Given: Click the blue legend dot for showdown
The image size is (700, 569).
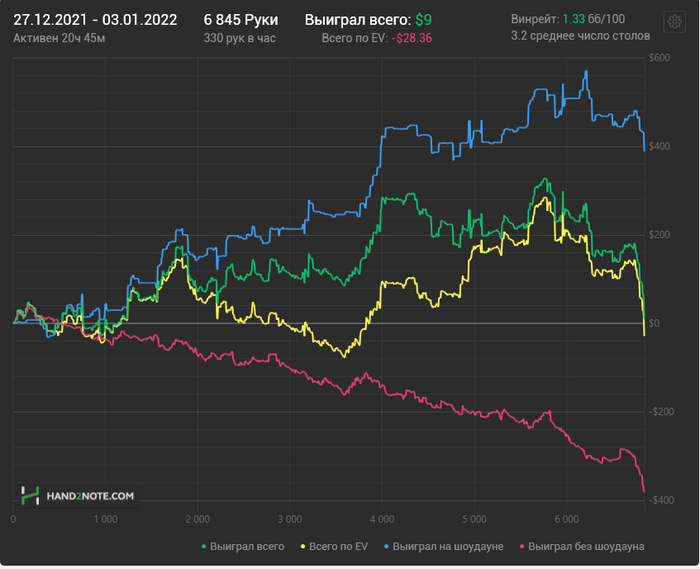Looking at the screenshot, I should (x=387, y=546).
